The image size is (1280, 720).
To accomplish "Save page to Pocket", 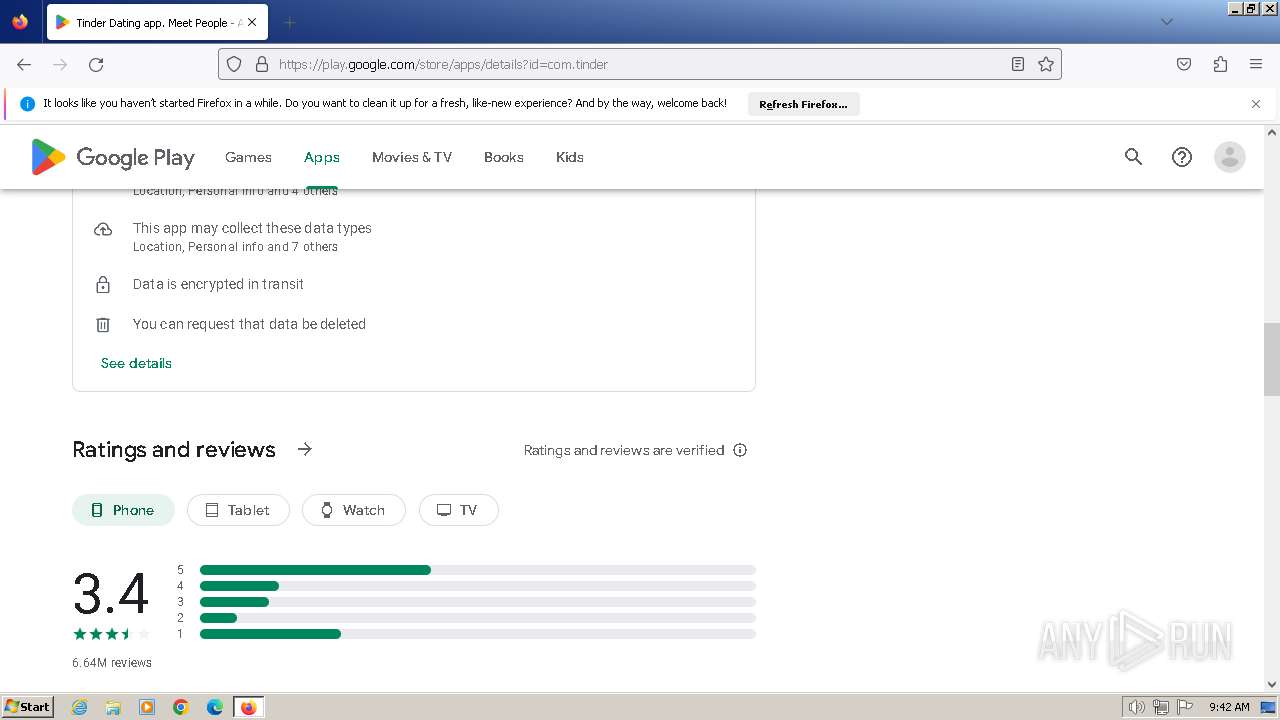I will coord(1184,64).
